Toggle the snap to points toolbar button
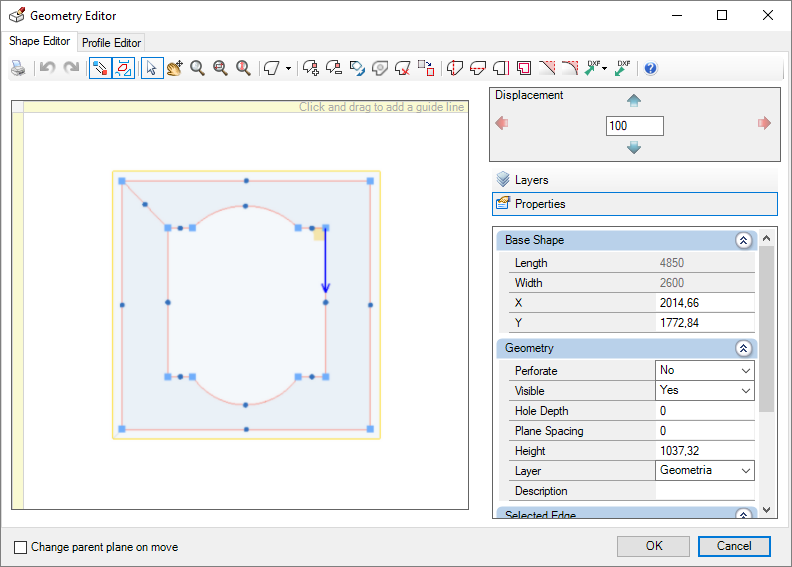792x567 pixels. [100, 68]
